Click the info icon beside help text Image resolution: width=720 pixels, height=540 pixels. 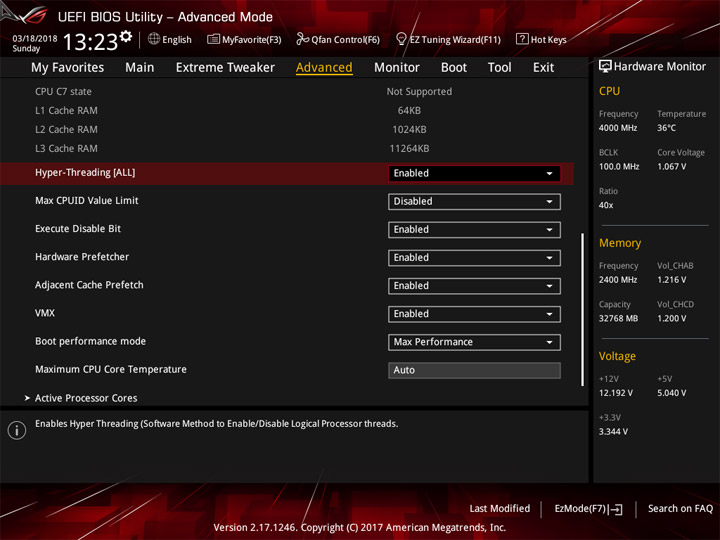pos(17,430)
